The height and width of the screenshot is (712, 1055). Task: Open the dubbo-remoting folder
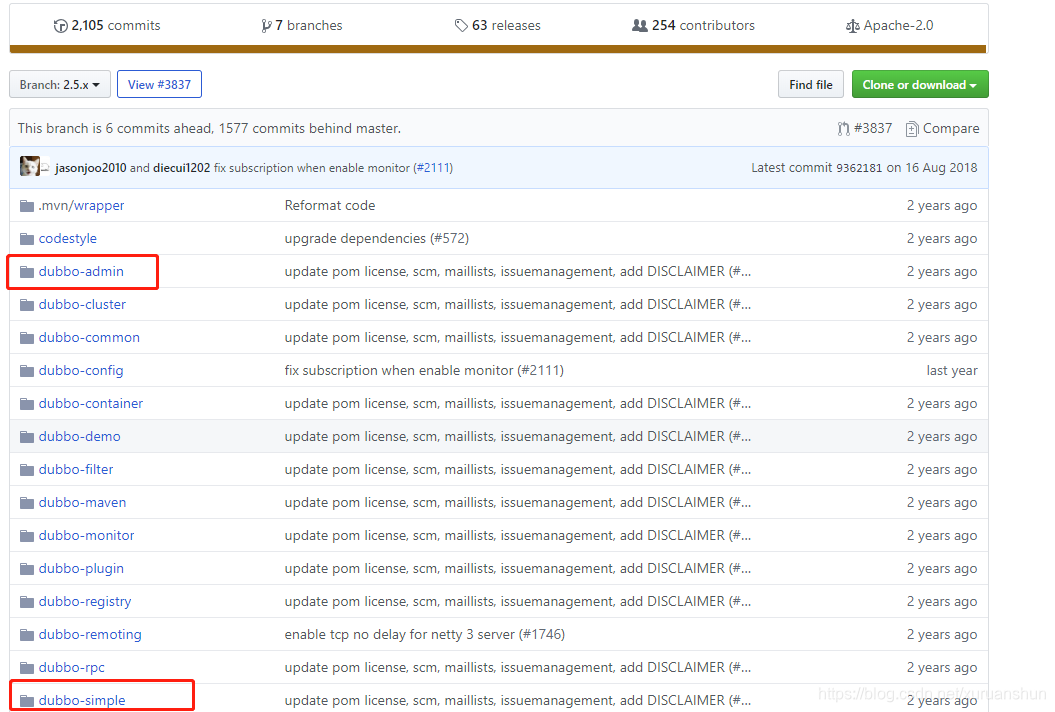click(90, 634)
